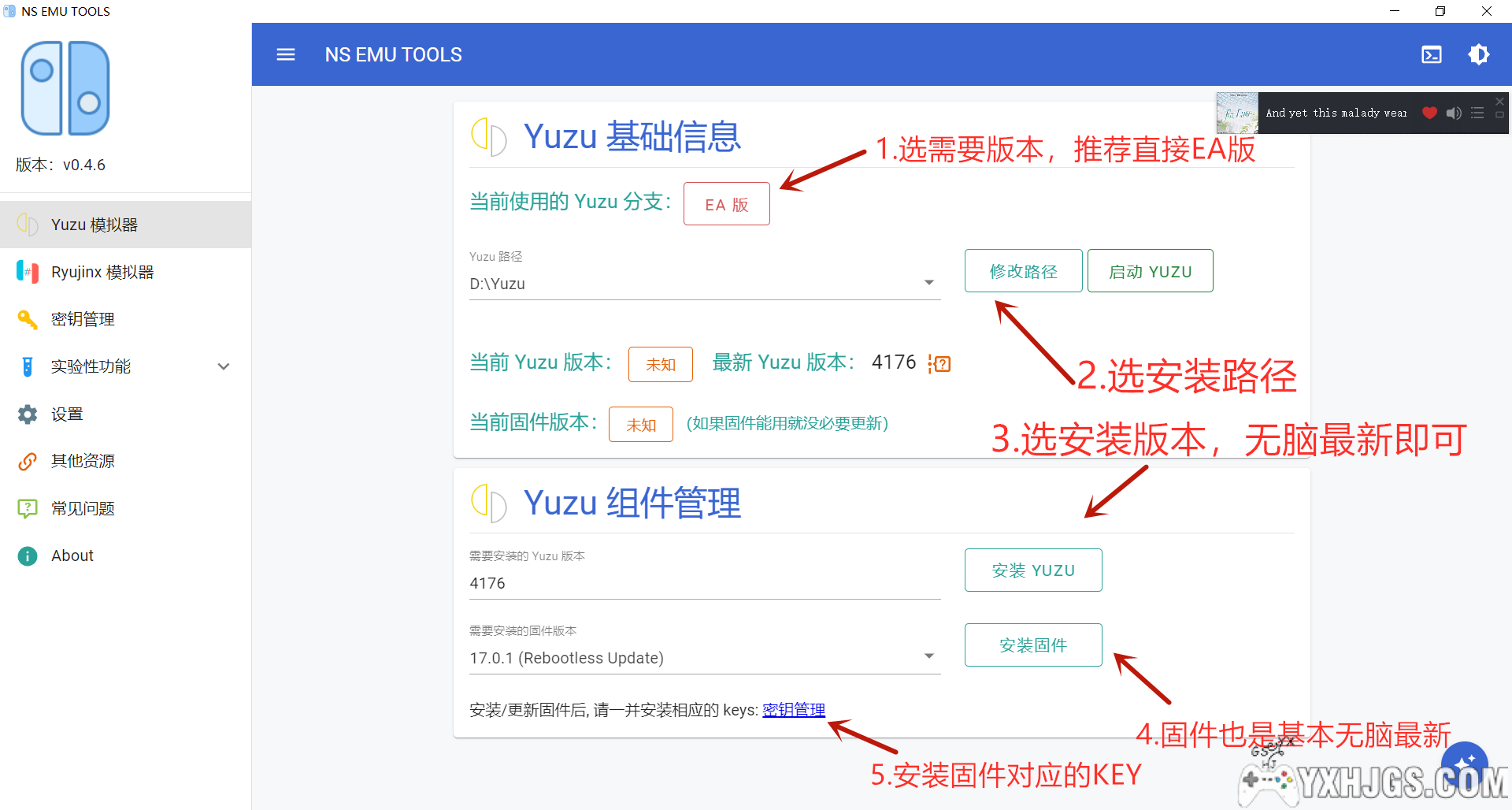Click the 密钥管理 hyperlink below firmware
Viewport: 1512px width, 810px height.
(x=793, y=710)
